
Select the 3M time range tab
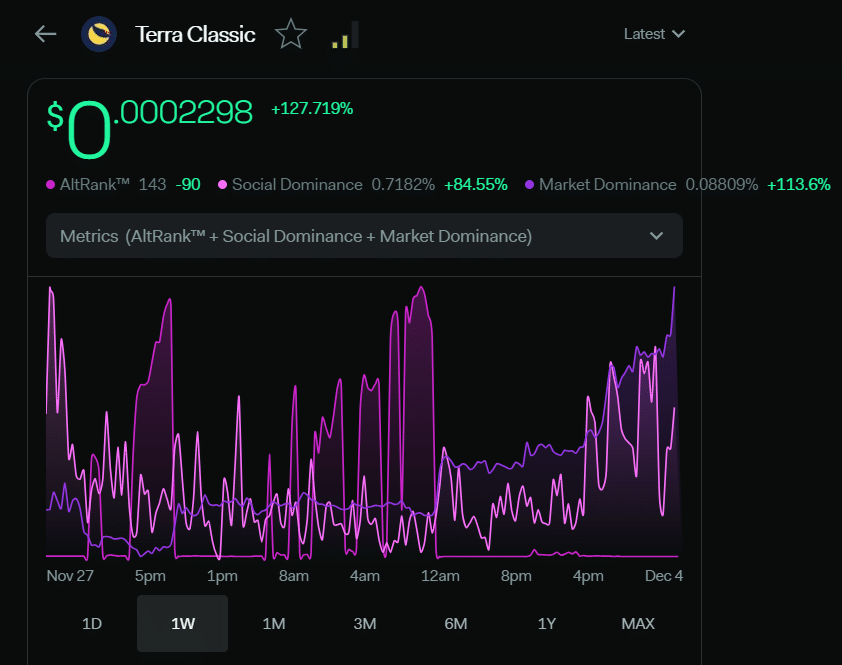(x=365, y=624)
